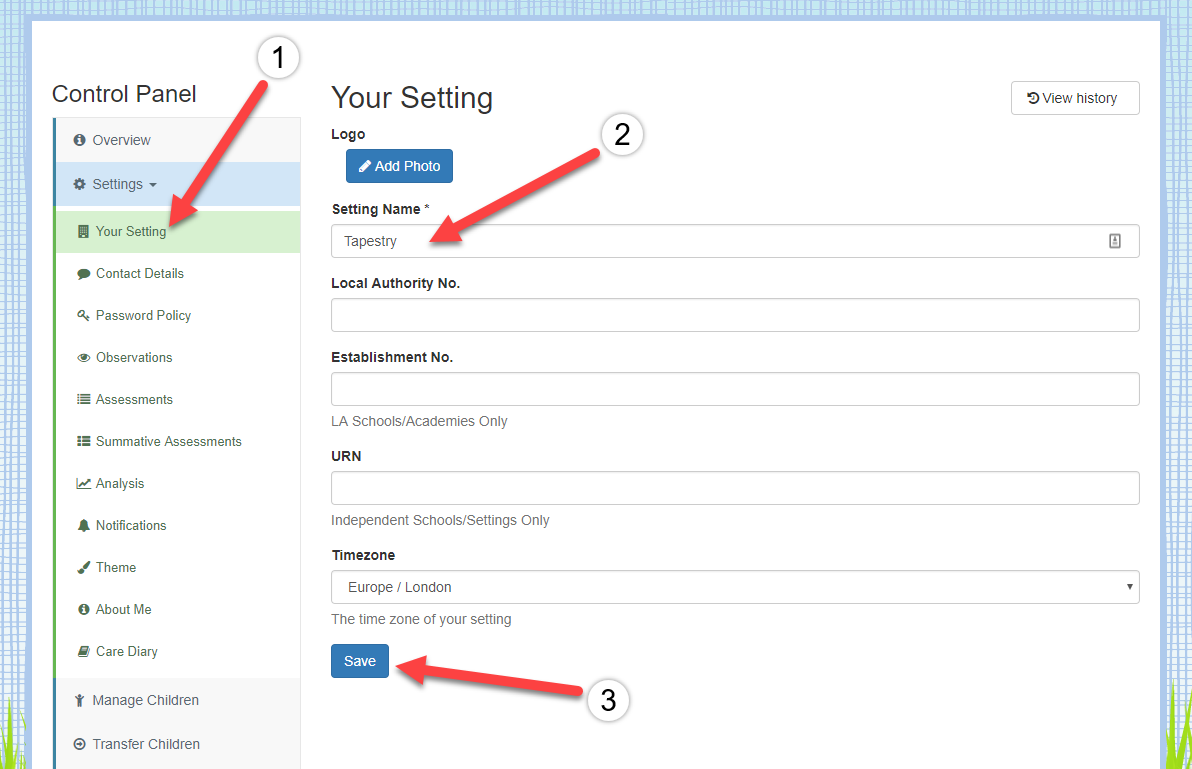The width and height of the screenshot is (1192, 769).
Task: Open Summative Assessments settings
Action: [179, 441]
